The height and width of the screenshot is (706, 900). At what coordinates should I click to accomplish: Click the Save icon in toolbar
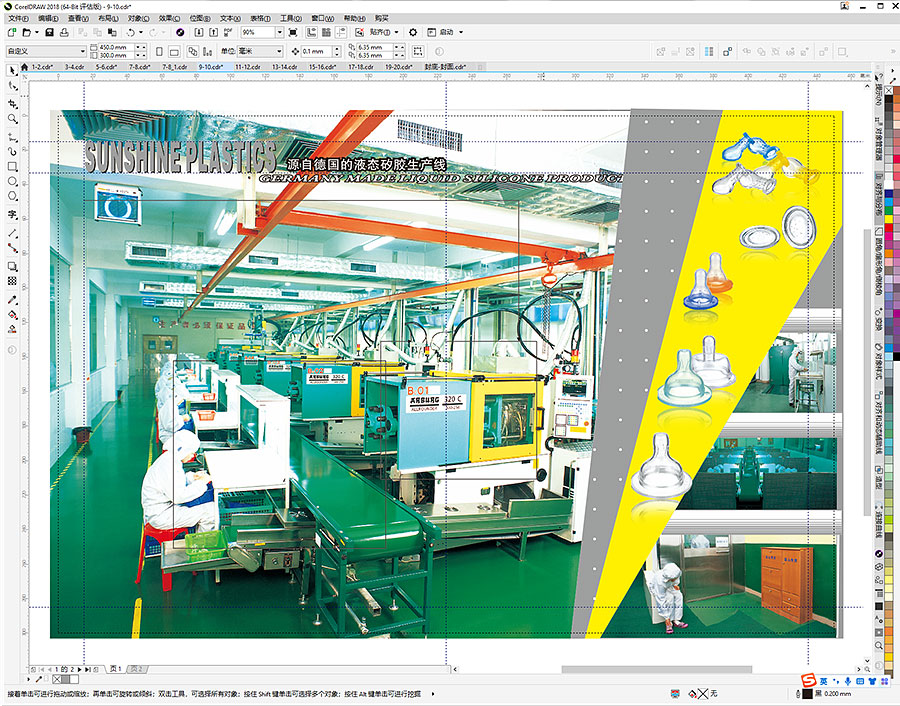49,32
